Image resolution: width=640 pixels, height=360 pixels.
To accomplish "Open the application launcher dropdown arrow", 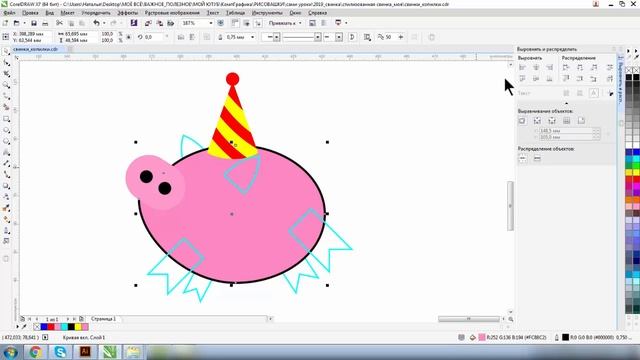I will [x=346, y=23].
